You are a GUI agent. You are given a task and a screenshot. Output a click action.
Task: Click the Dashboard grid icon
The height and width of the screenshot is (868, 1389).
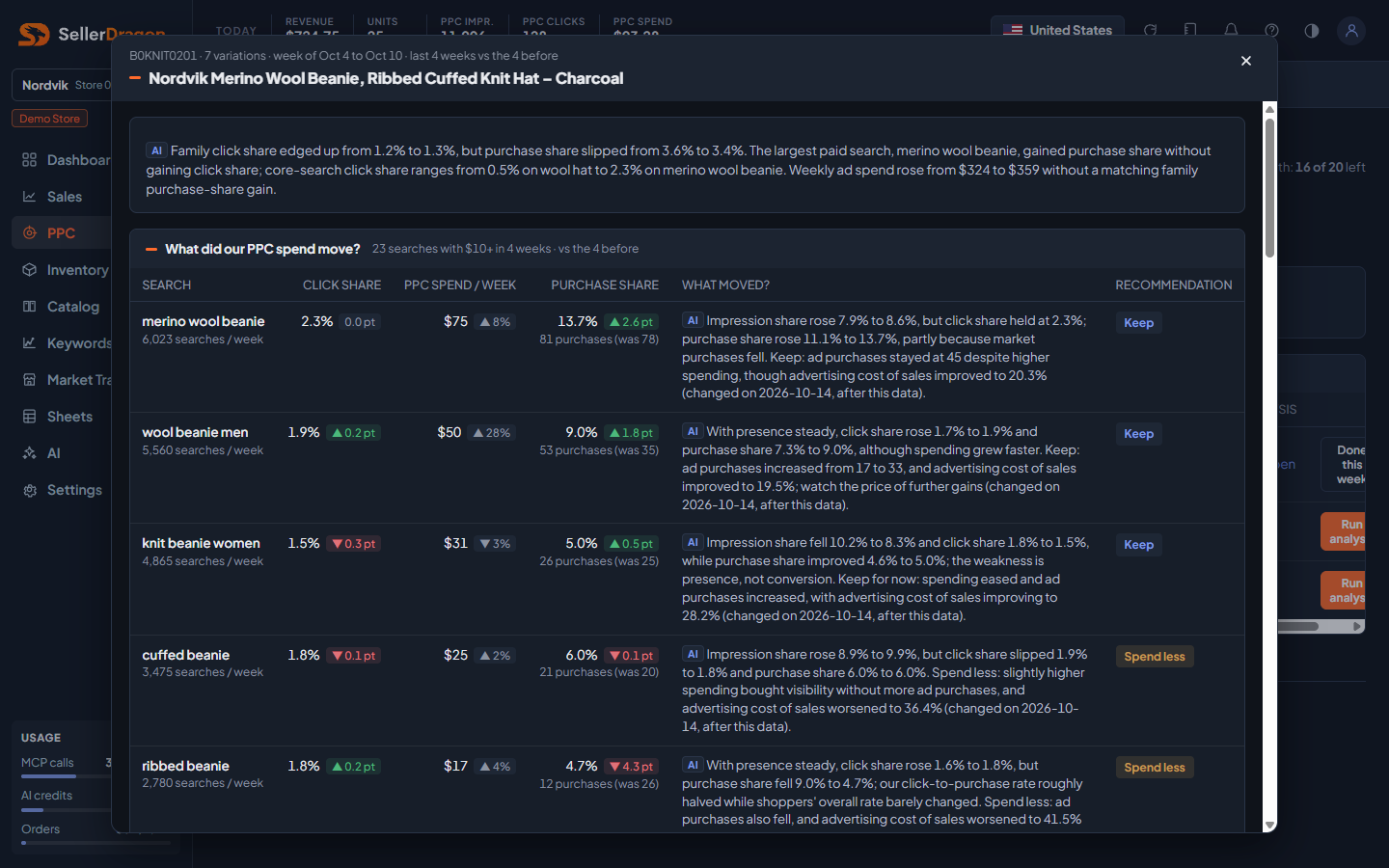click(x=30, y=160)
